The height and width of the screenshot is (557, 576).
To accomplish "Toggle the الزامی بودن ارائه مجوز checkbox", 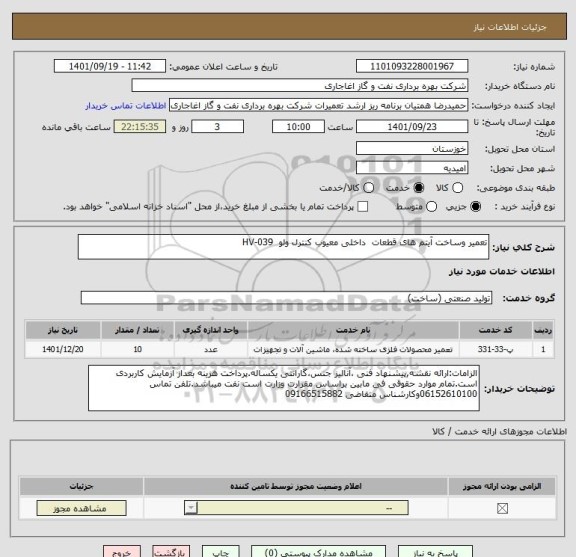I will tap(502, 509).
